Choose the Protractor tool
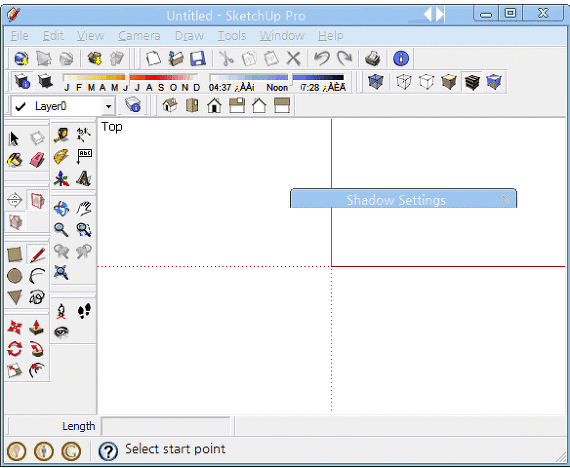 tap(61, 157)
